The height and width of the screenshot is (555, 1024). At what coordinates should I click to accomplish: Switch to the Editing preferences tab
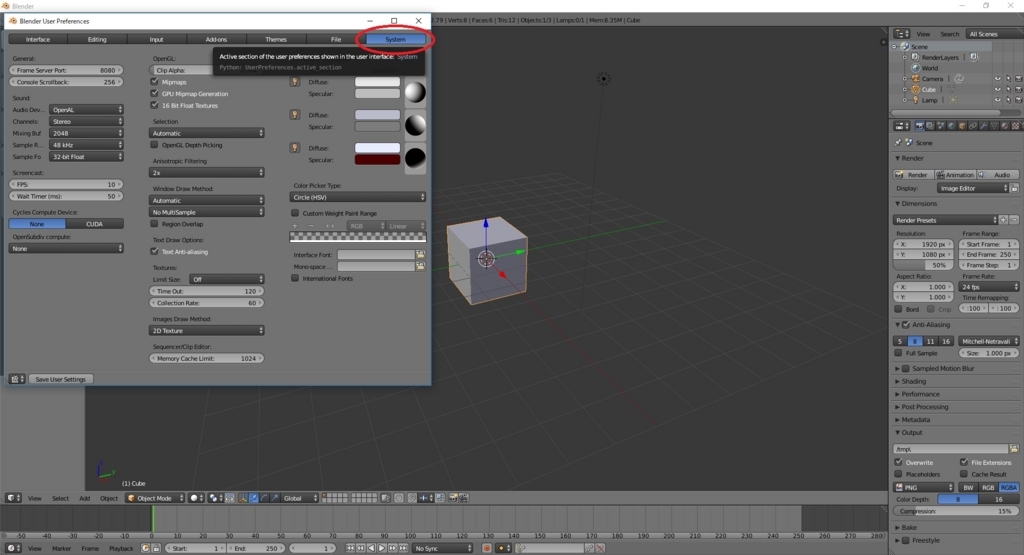coord(97,39)
